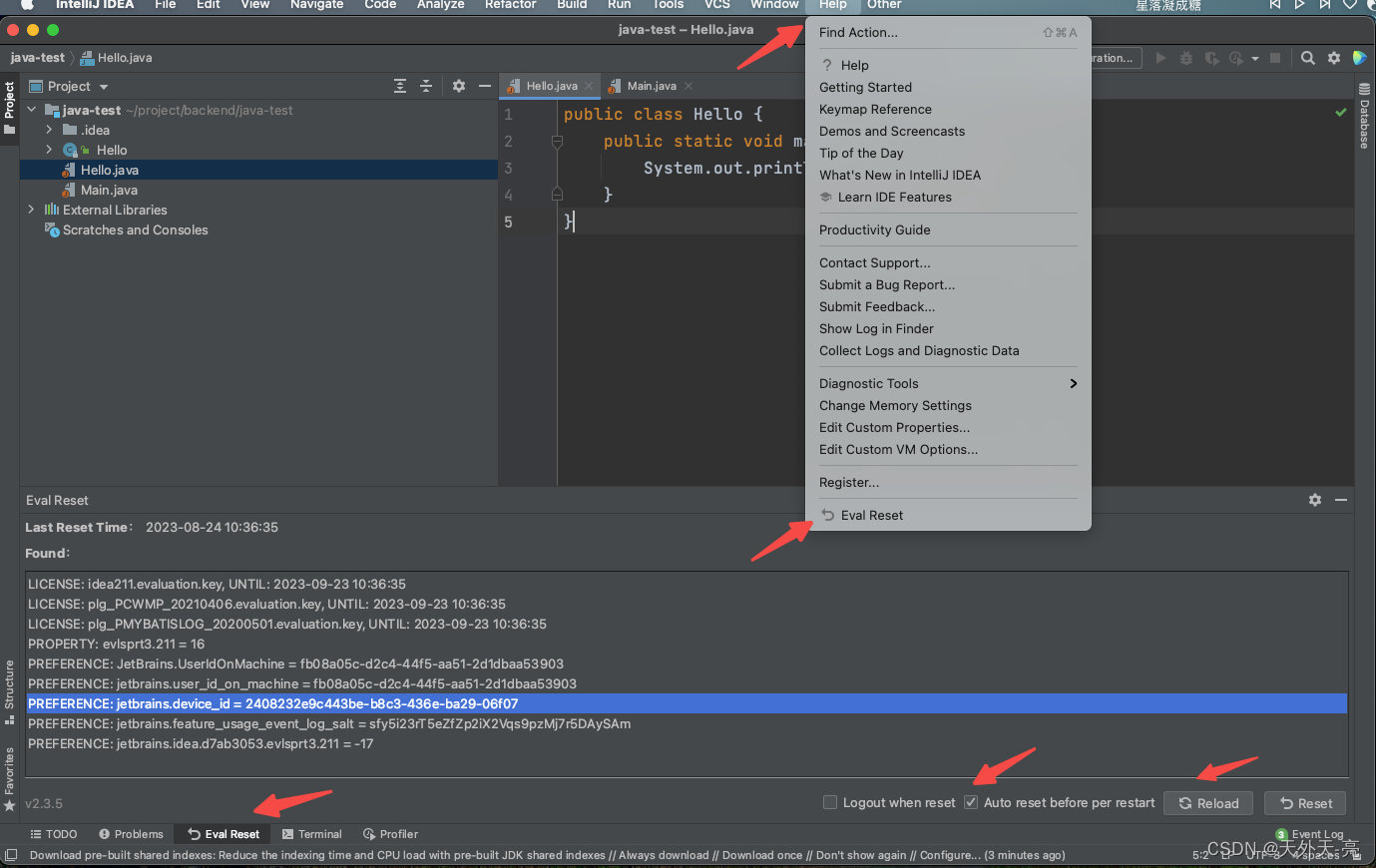This screenshot has height=868, width=1376.
Task: Select PROPERTY evlsprt3.211 = 16 row
Action: [687, 644]
